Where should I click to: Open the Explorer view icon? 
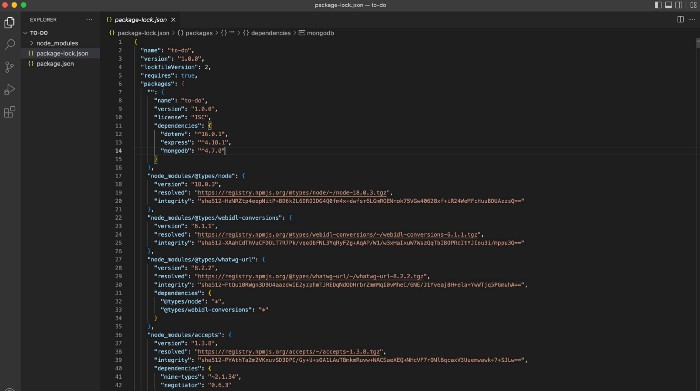(x=9, y=22)
